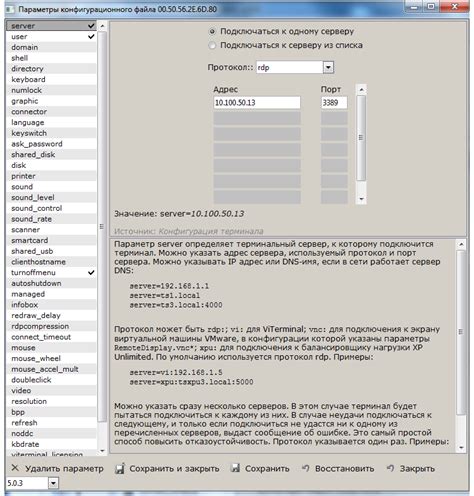474x496 pixels.
Task: Click the 'Сохранить' button
Action: coord(260,469)
